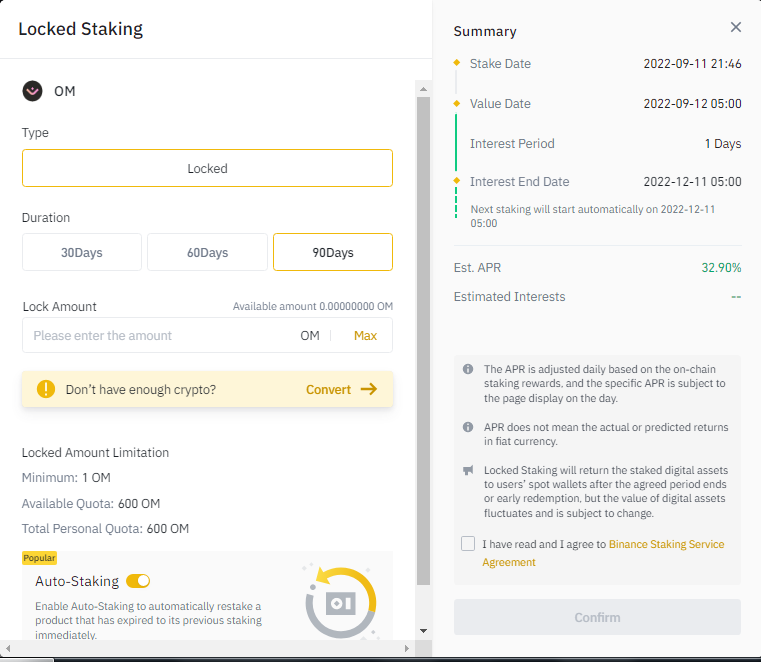Click the Convert arrow icon
761x662 pixels.
pyautogui.click(x=369, y=389)
